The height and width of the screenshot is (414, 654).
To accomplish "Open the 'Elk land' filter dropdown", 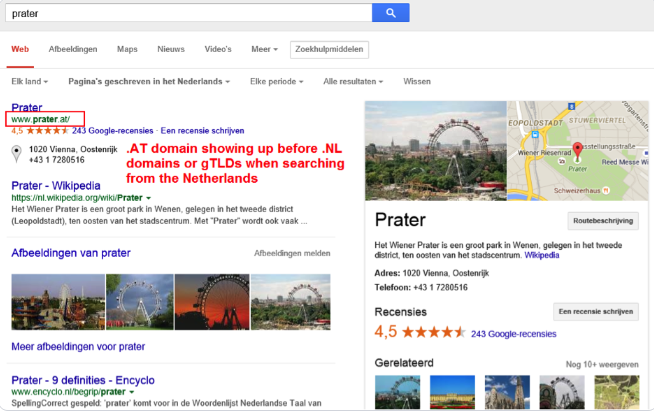I will (x=30, y=82).
